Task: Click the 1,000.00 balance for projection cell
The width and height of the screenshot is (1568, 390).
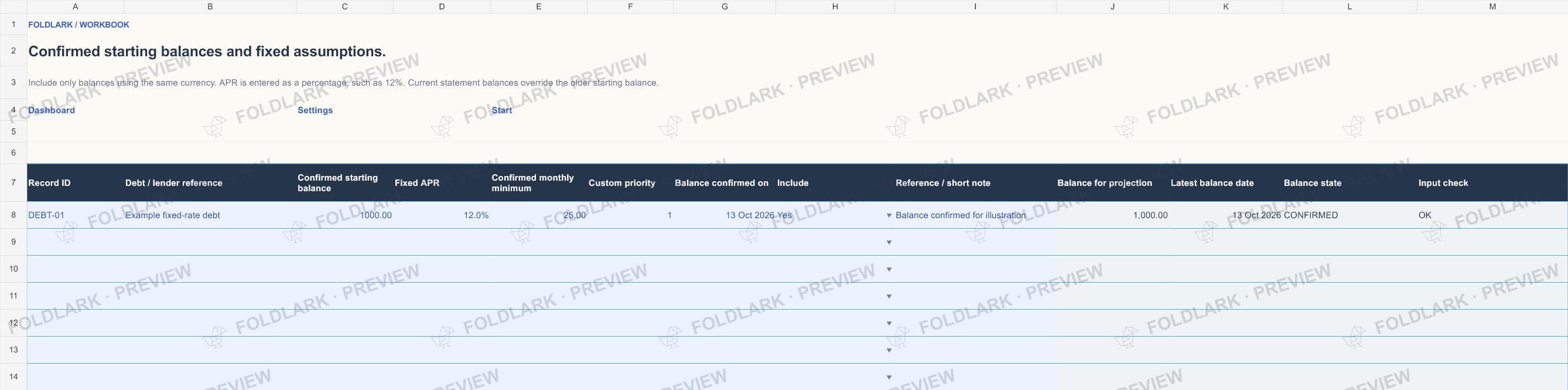Action: (1113, 215)
